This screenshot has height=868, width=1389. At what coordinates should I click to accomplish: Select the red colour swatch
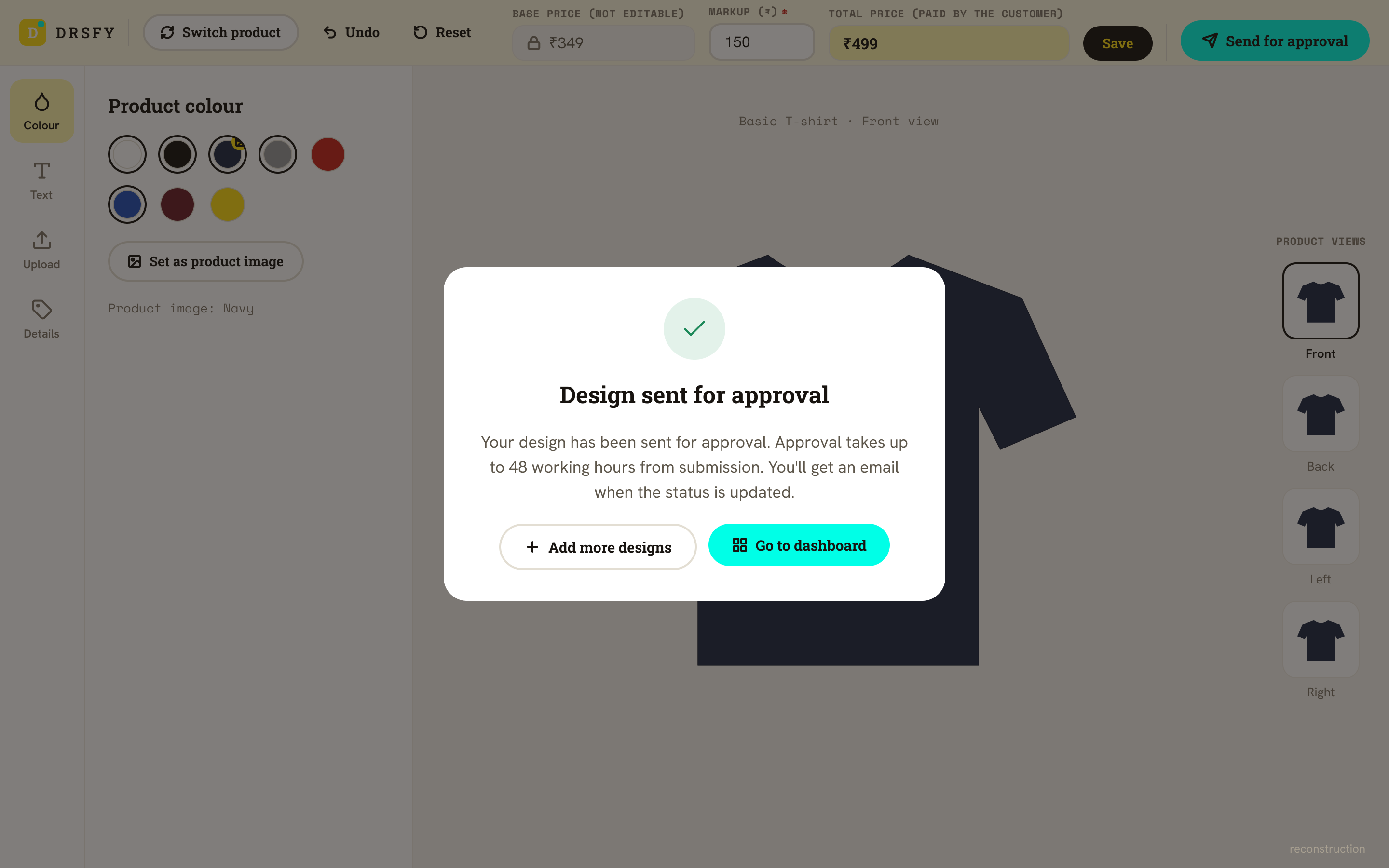[328, 154]
